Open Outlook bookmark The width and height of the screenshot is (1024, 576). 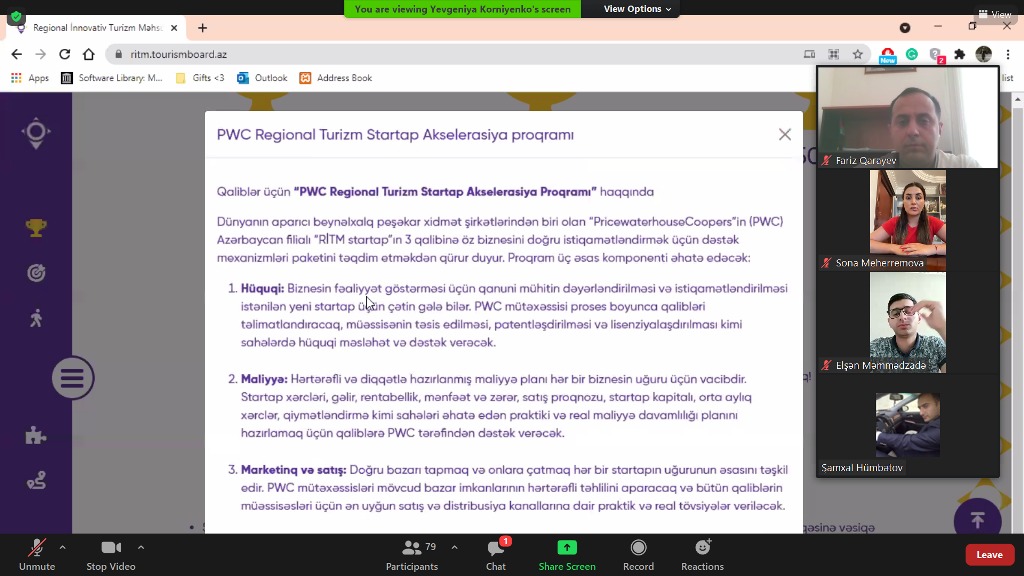(x=262, y=78)
